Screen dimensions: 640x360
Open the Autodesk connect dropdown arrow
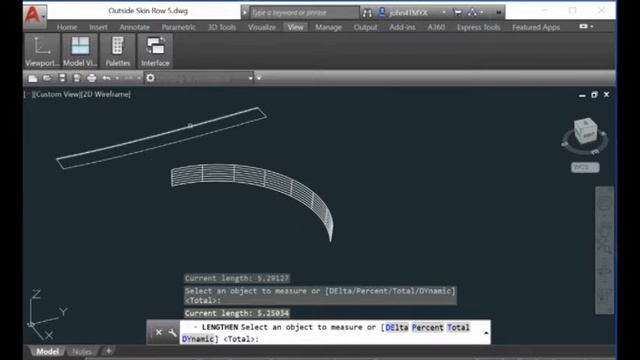pos(482,13)
